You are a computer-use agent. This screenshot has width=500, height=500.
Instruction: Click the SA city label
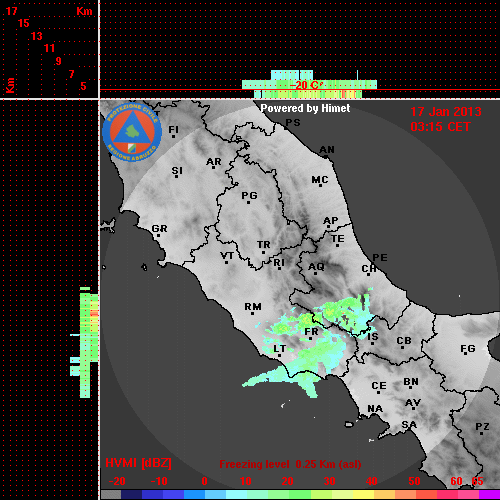click(x=409, y=425)
